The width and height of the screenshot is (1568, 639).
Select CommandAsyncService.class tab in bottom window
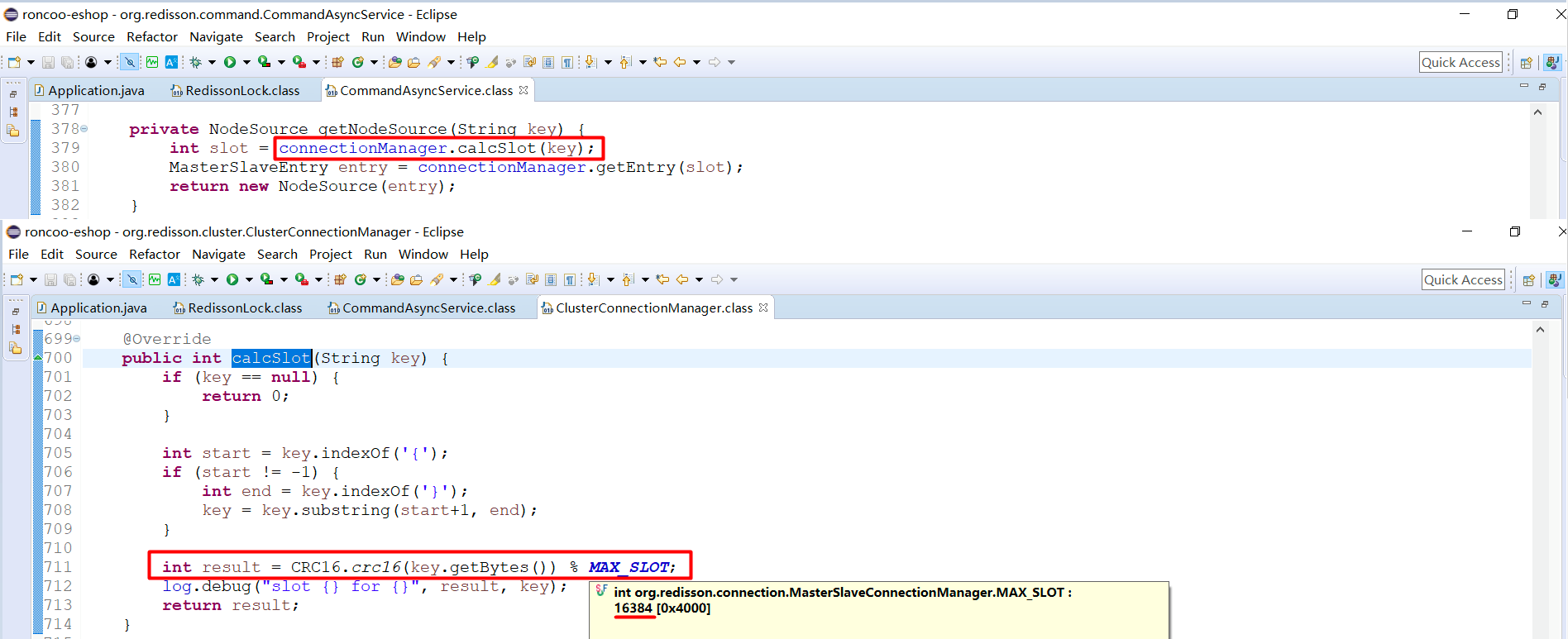tap(422, 308)
